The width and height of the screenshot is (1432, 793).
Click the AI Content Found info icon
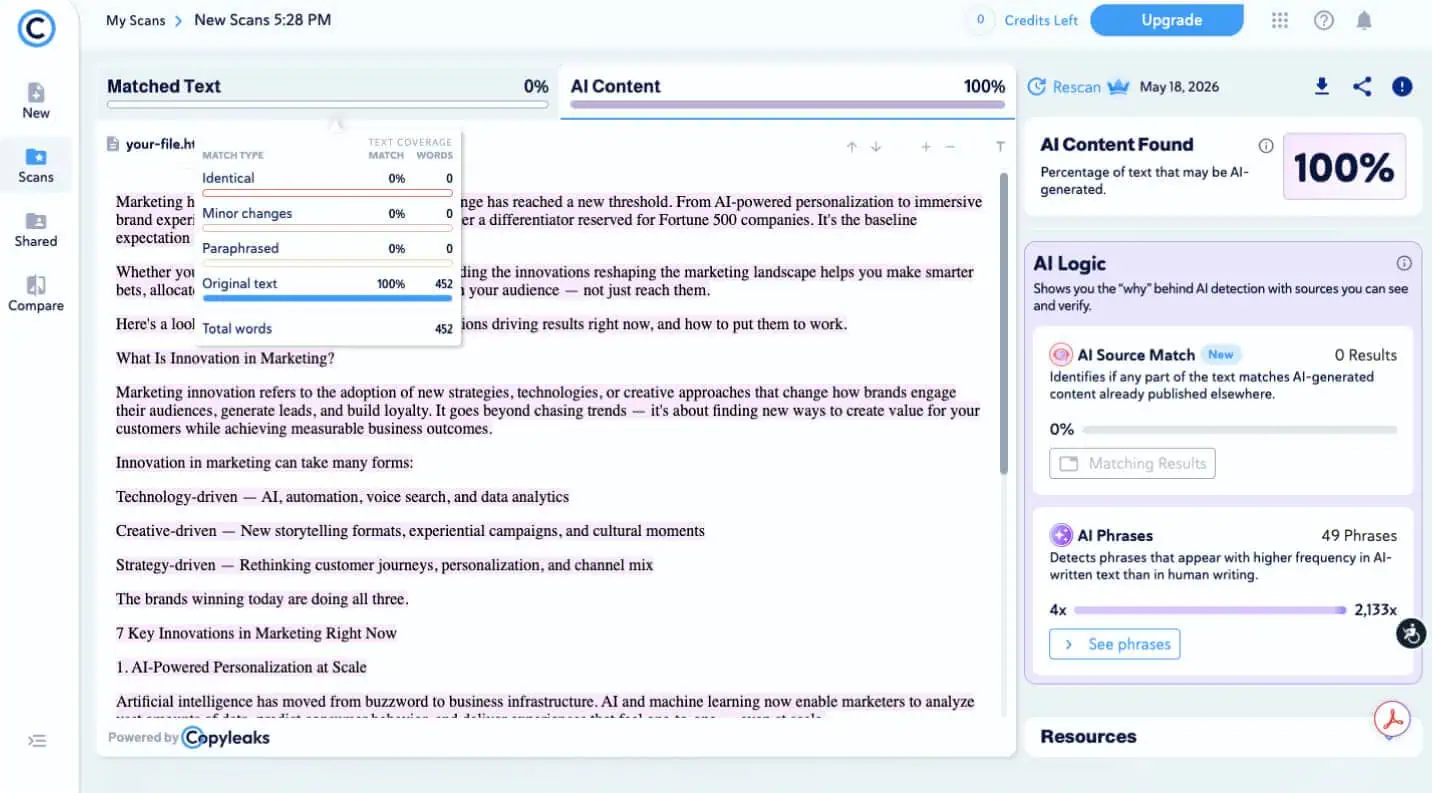pos(1266,146)
